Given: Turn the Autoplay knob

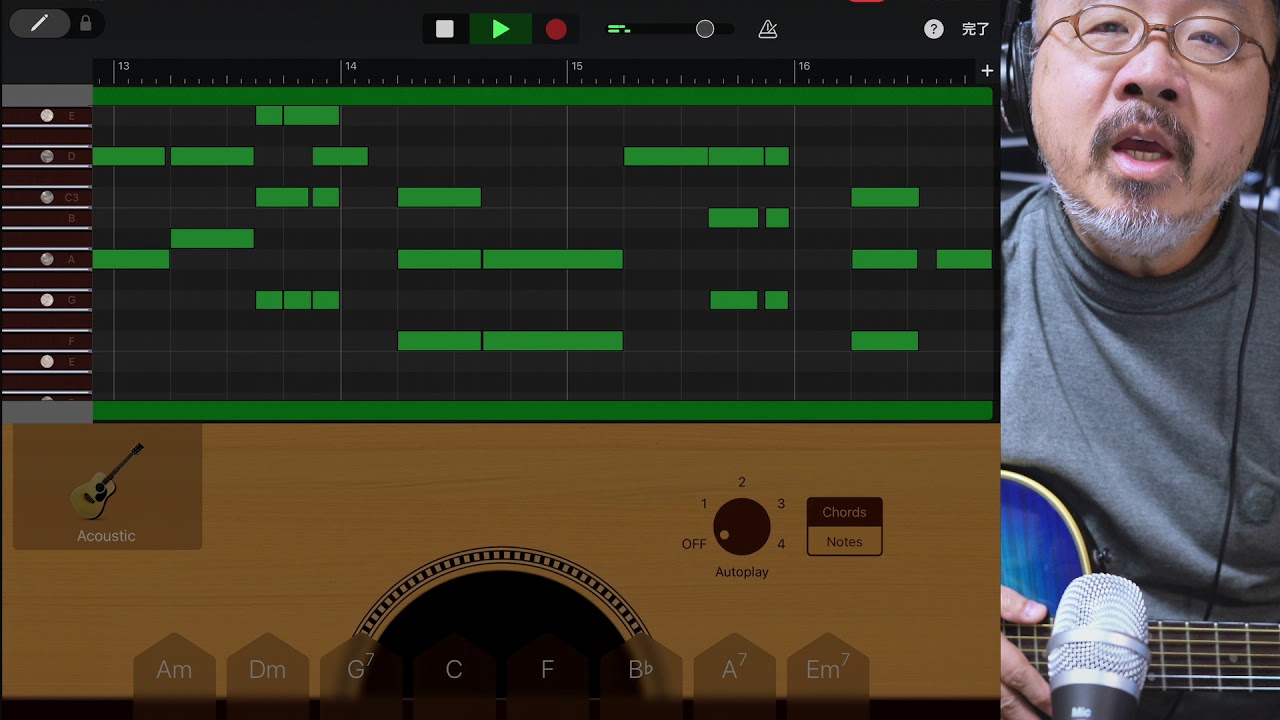Looking at the screenshot, I should coord(741,526).
